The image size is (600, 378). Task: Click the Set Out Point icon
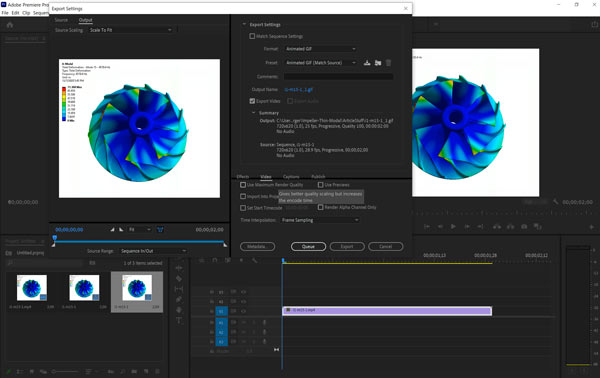click(x=121, y=230)
